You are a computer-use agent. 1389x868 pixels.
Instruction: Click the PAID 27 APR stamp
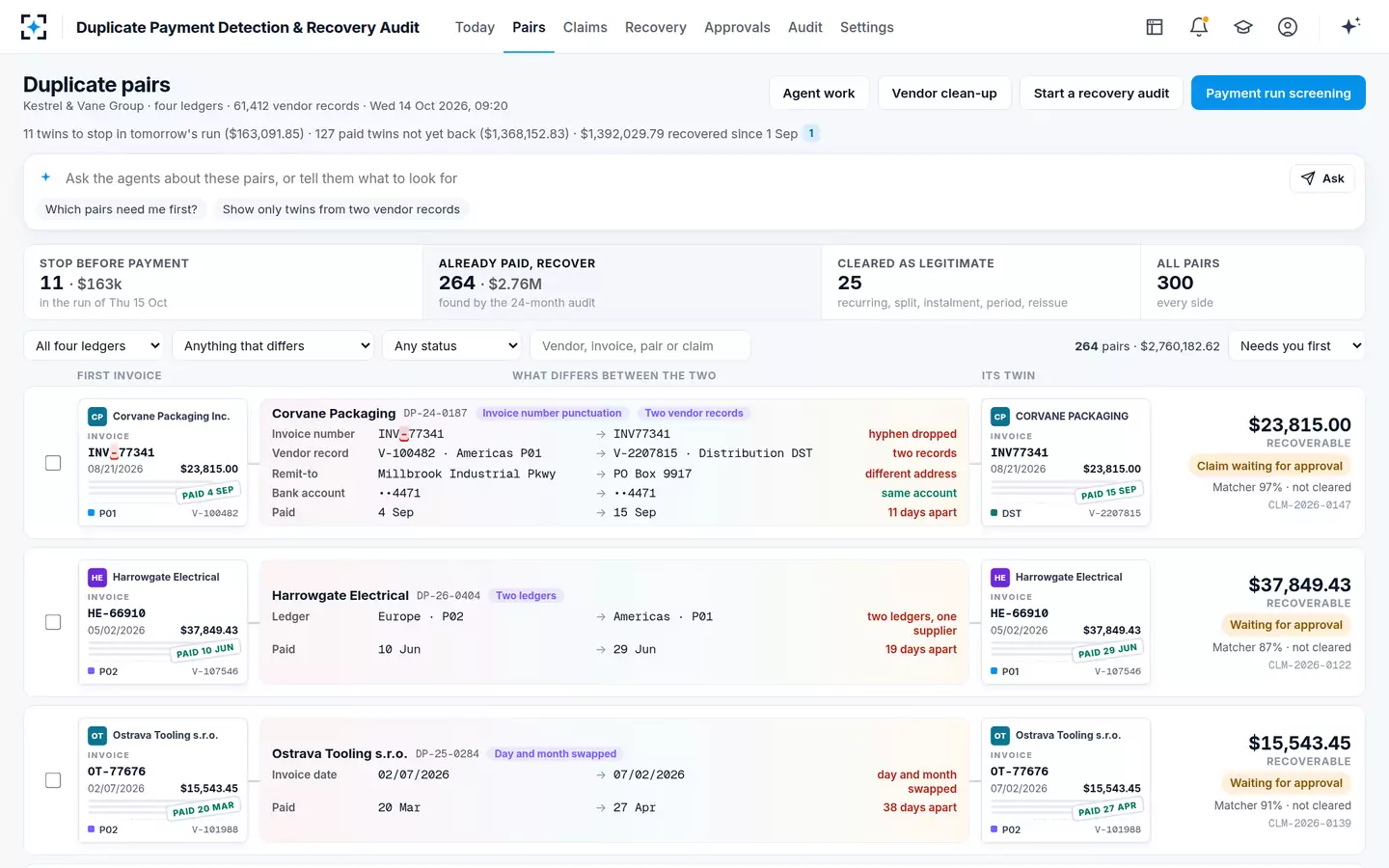[x=1107, y=809]
